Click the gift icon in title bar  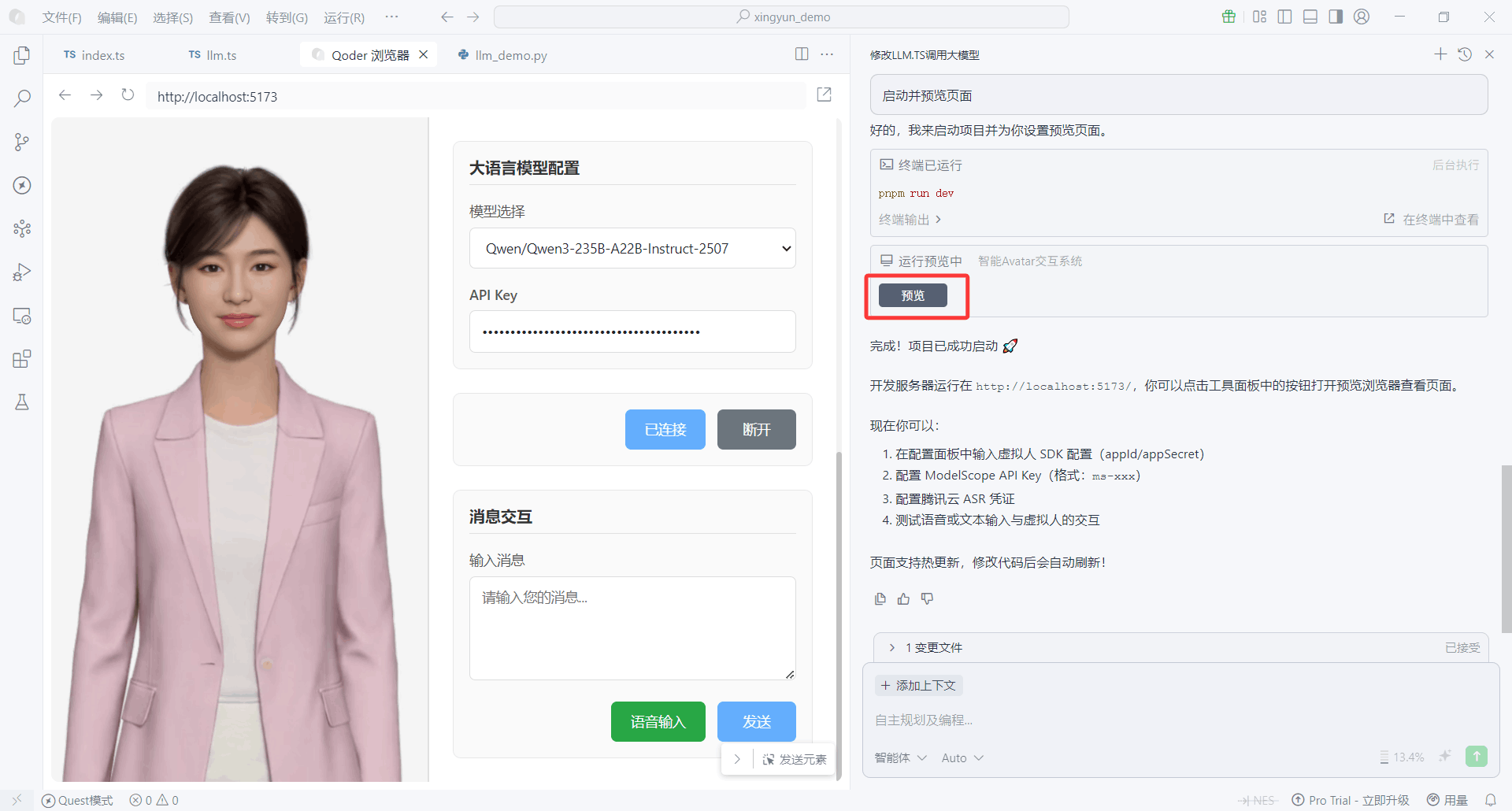(x=1228, y=17)
